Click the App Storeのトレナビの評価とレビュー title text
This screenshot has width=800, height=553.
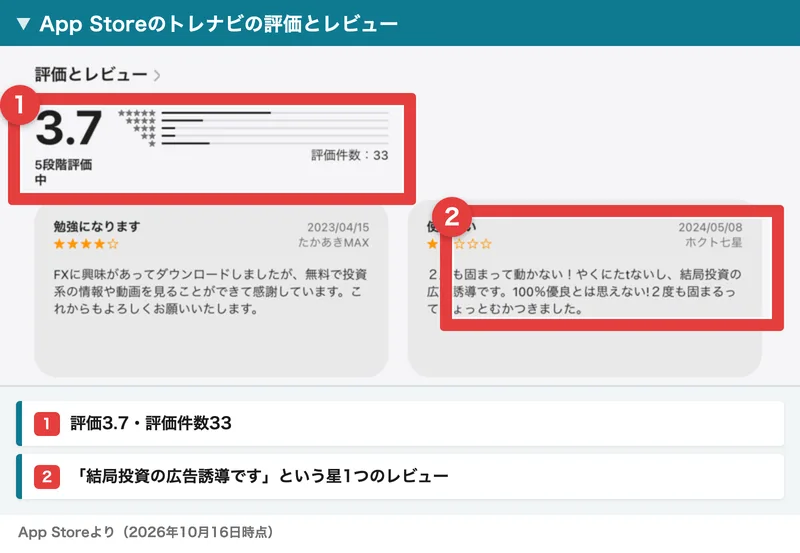coord(218,24)
